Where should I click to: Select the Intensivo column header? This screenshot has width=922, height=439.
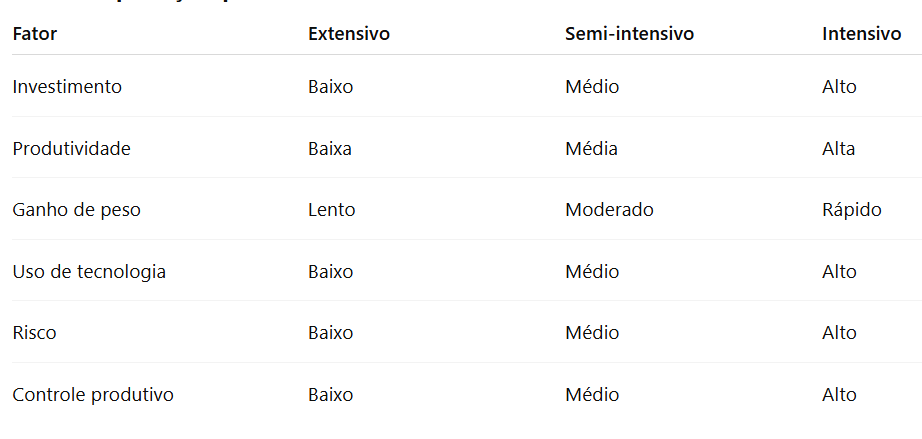click(861, 34)
